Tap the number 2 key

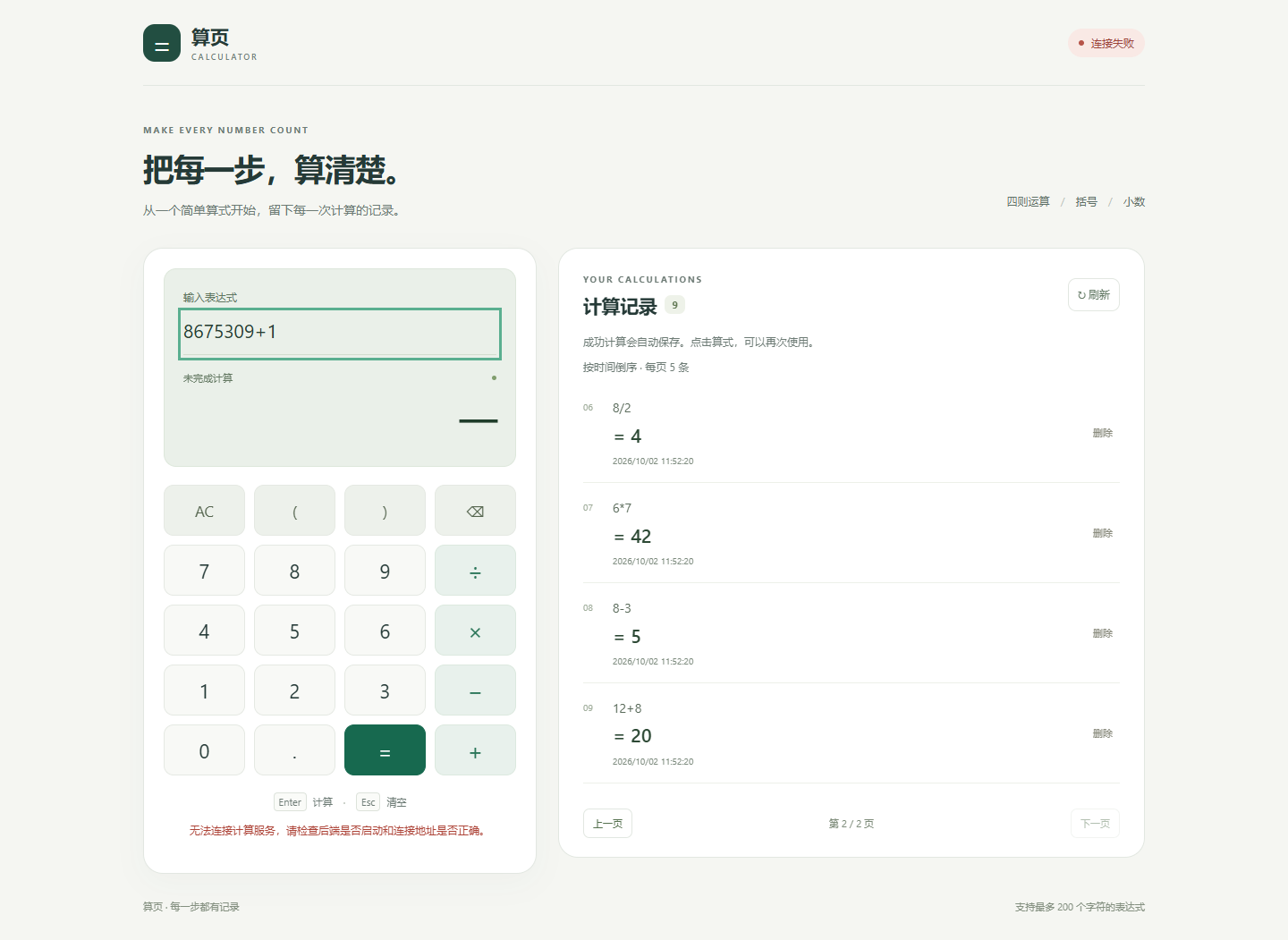(x=294, y=690)
